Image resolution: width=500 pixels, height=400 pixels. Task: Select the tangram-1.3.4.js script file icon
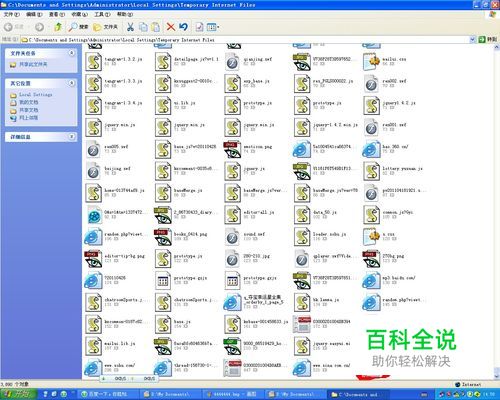click(x=93, y=105)
